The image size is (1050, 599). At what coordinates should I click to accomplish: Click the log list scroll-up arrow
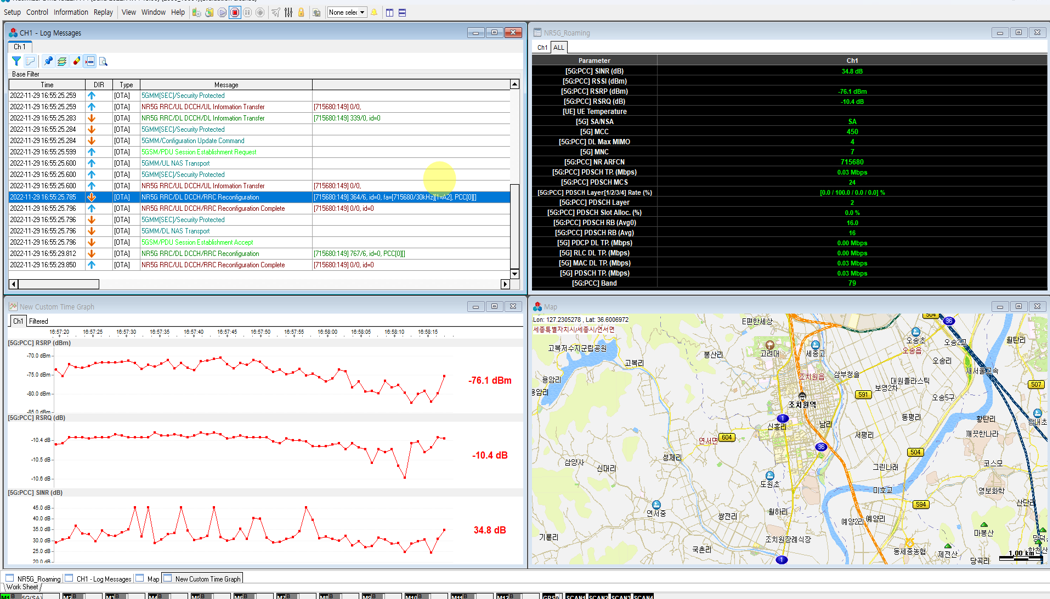(x=515, y=85)
